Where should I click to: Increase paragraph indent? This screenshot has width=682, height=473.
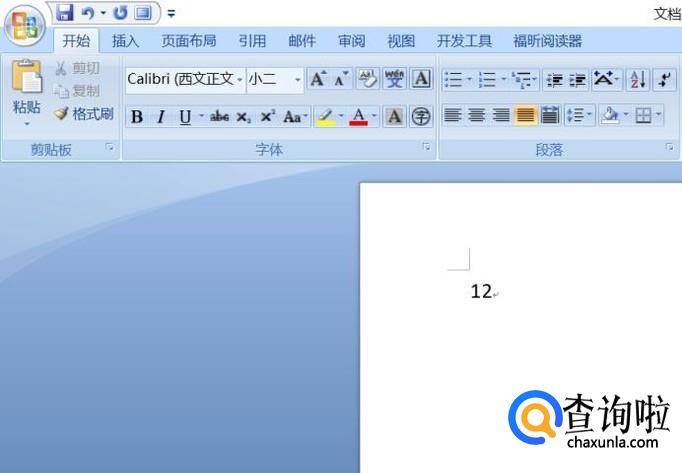578,80
